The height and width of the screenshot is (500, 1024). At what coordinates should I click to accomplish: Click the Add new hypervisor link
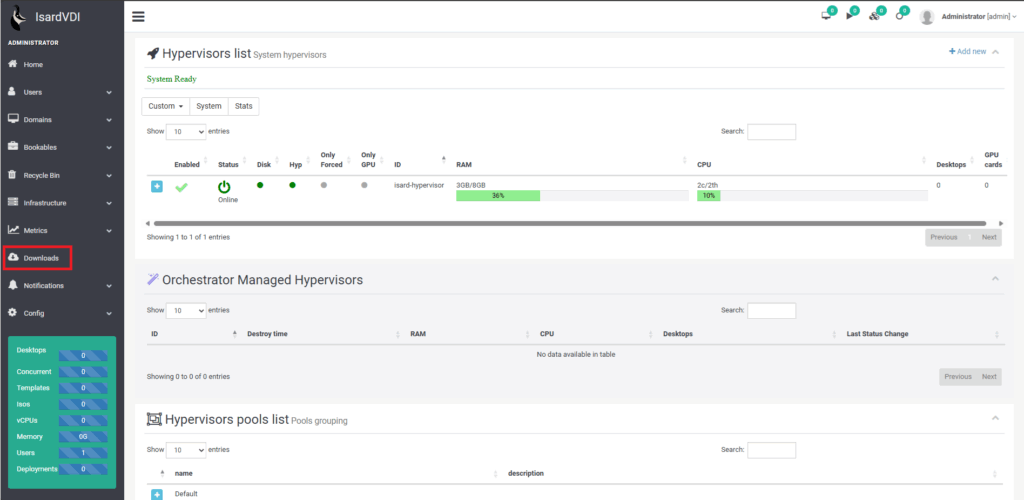967,51
